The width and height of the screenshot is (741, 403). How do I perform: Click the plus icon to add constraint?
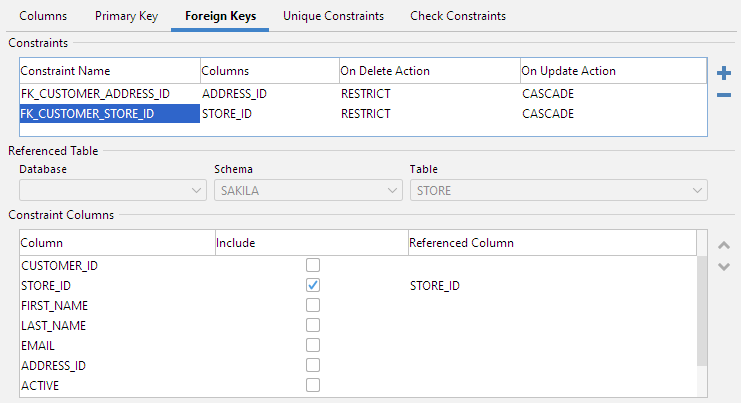[x=724, y=73]
